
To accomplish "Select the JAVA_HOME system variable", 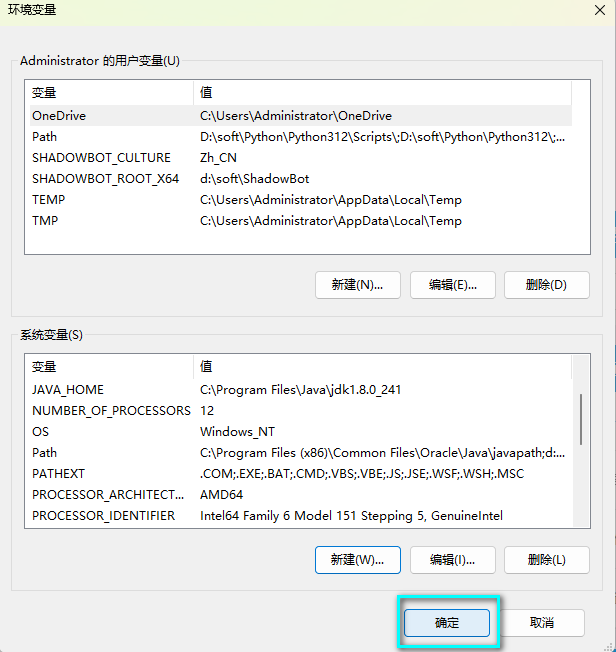I will pos(301,390).
